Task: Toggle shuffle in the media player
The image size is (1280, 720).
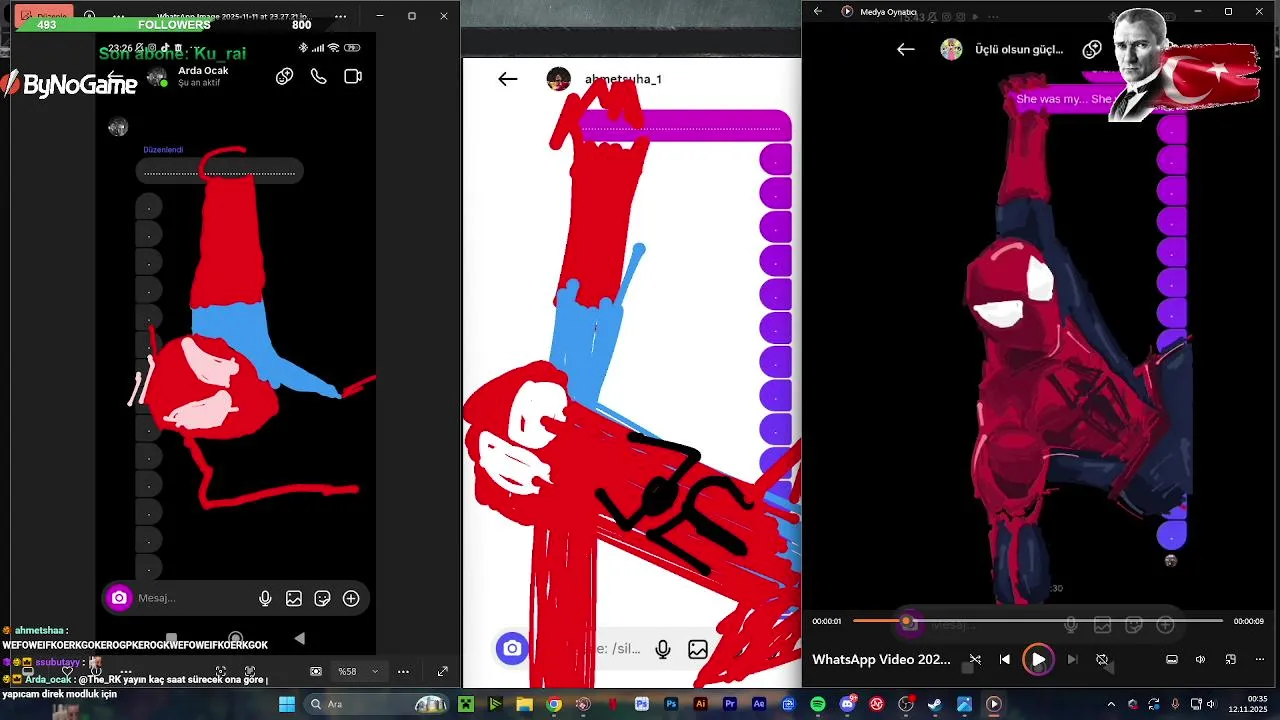Action: pos(975,659)
